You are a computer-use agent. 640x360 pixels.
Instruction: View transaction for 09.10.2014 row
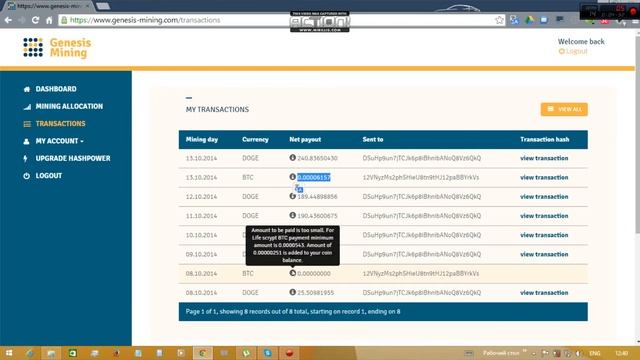544,254
